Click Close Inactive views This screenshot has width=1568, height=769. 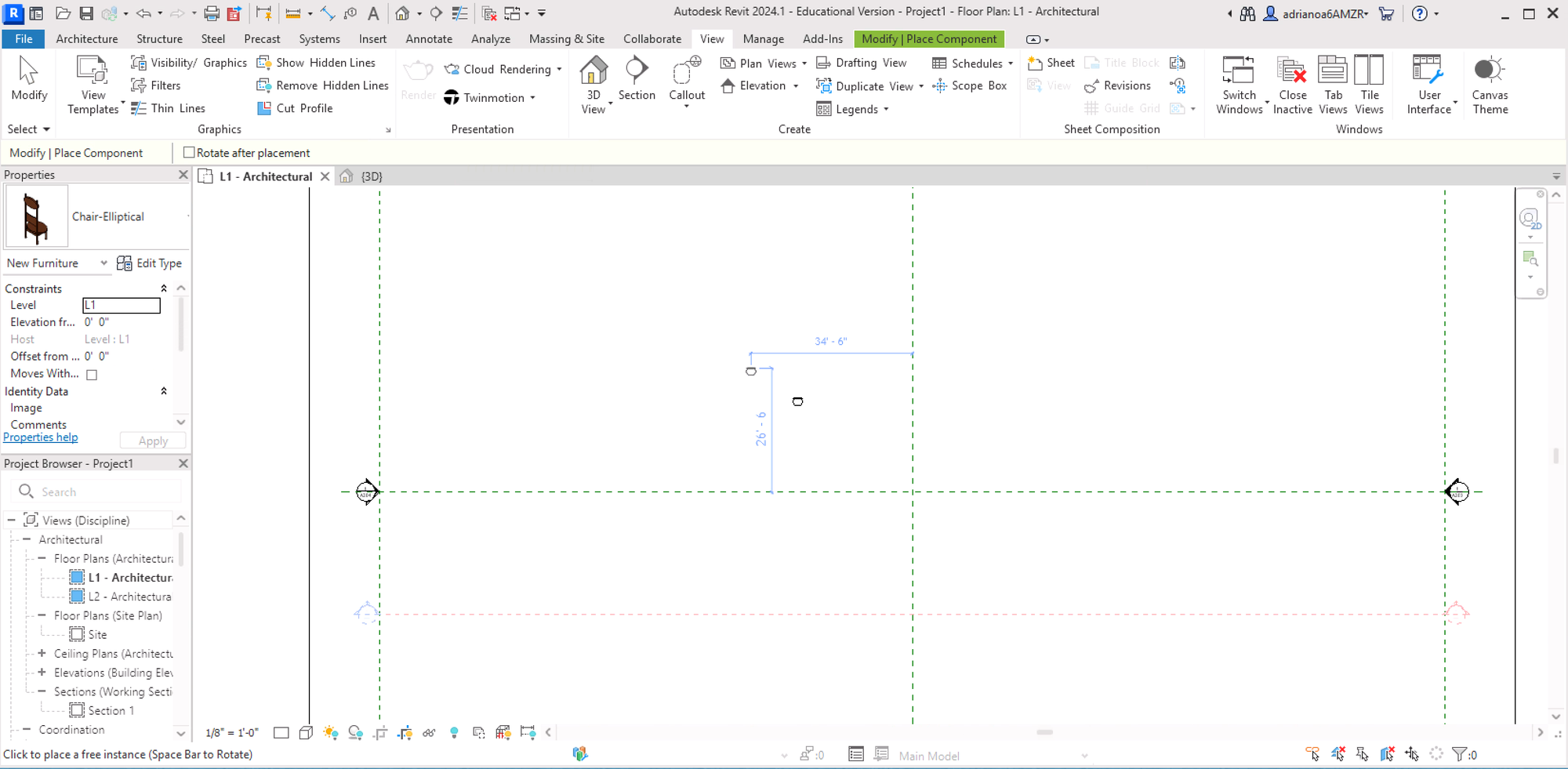(x=1292, y=85)
